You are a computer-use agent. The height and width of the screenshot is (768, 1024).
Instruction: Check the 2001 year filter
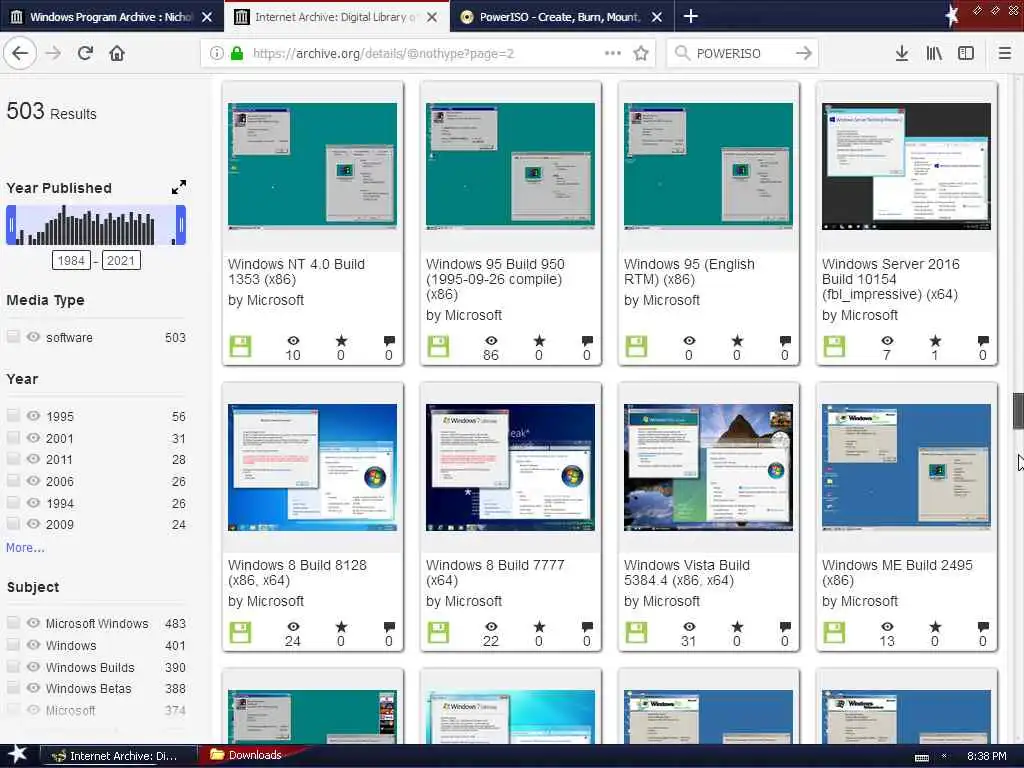click(x=13, y=438)
